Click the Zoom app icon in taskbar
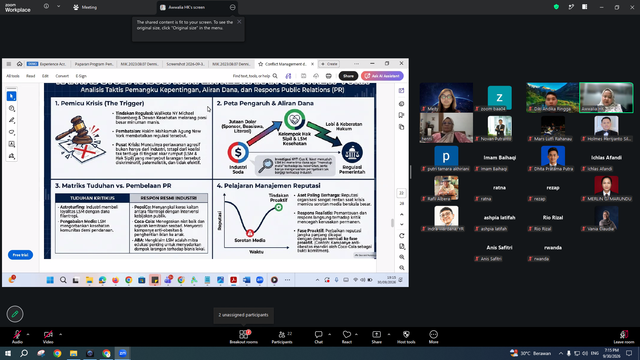 pyautogui.click(x=123, y=353)
